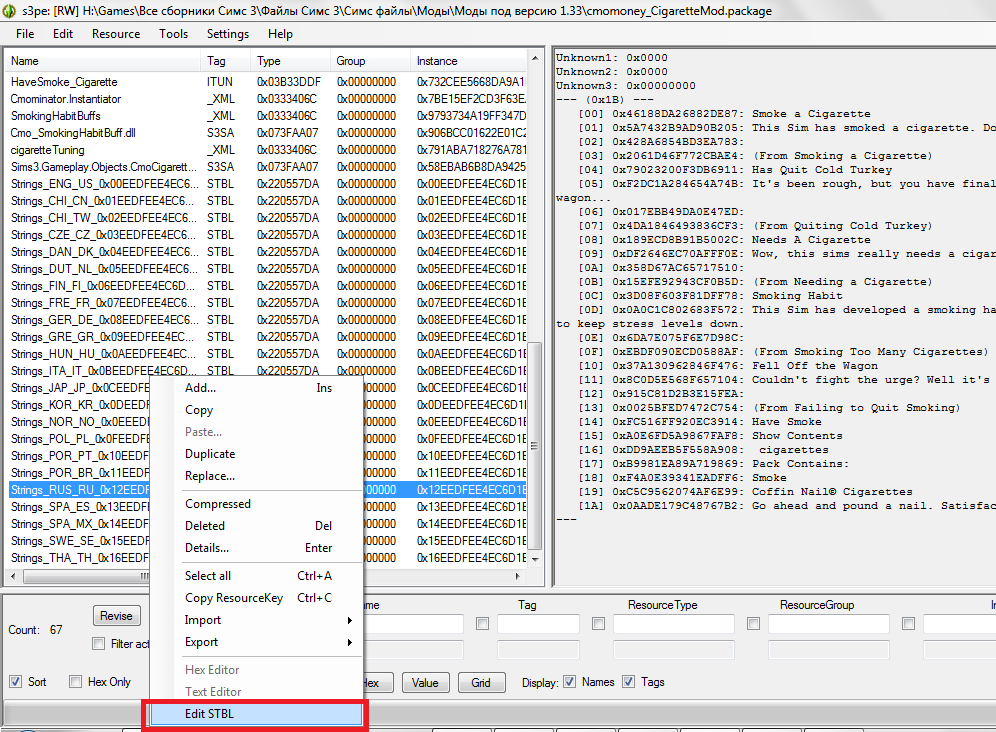Image resolution: width=996 pixels, height=732 pixels.
Task: Click the Grid button
Action: (481, 683)
